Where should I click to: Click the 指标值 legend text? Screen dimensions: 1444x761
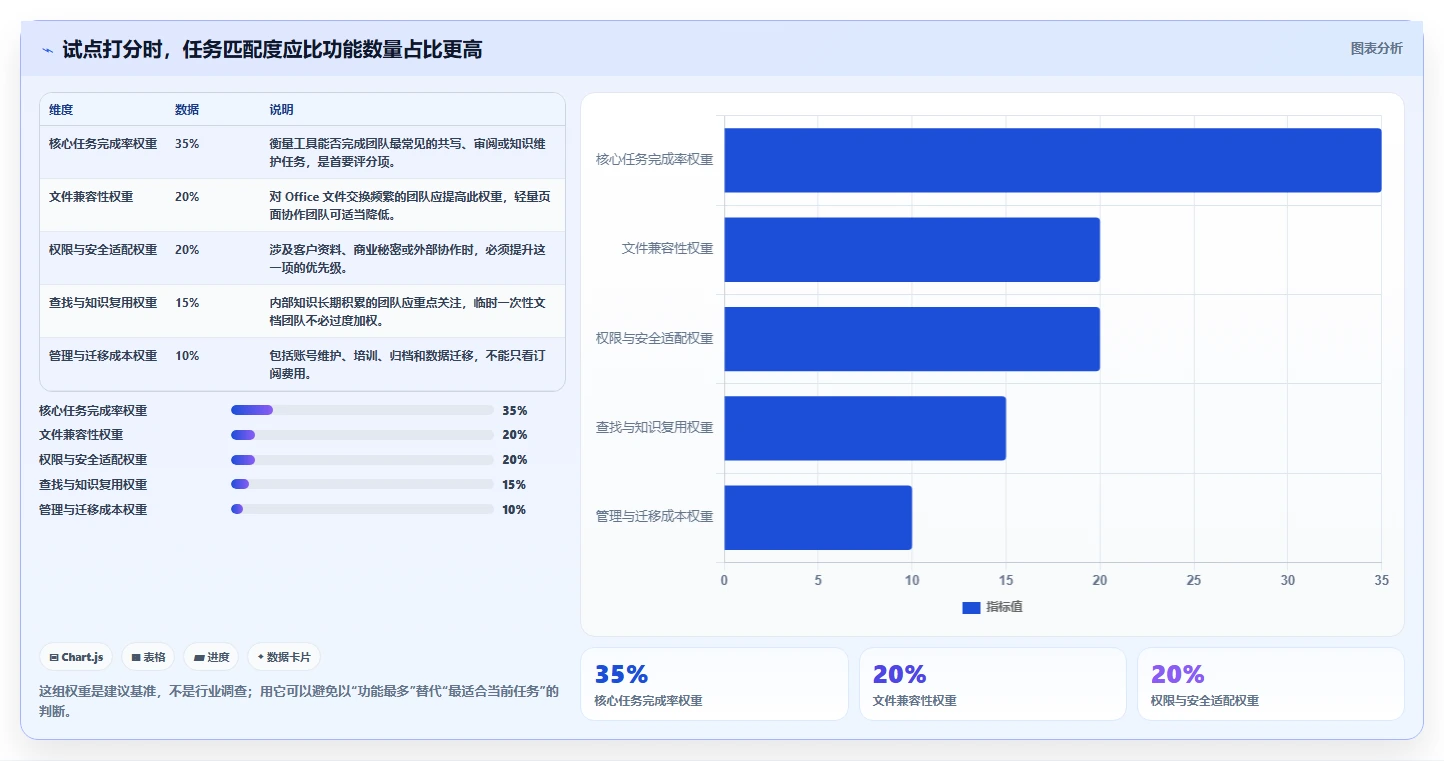click(1004, 607)
